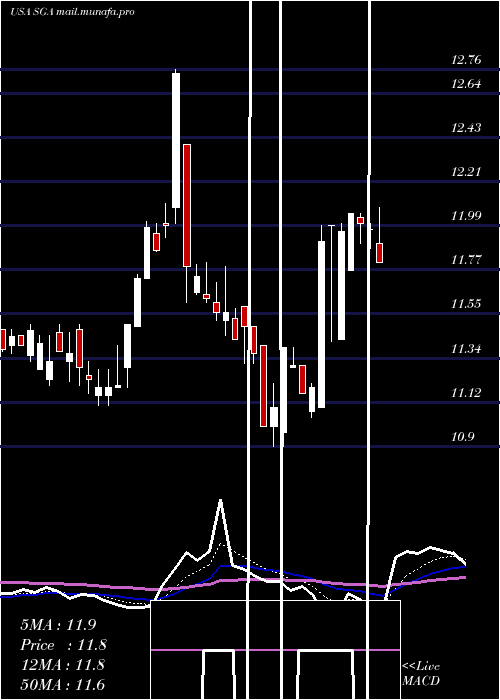Select the 12.21 price level label

(466, 172)
